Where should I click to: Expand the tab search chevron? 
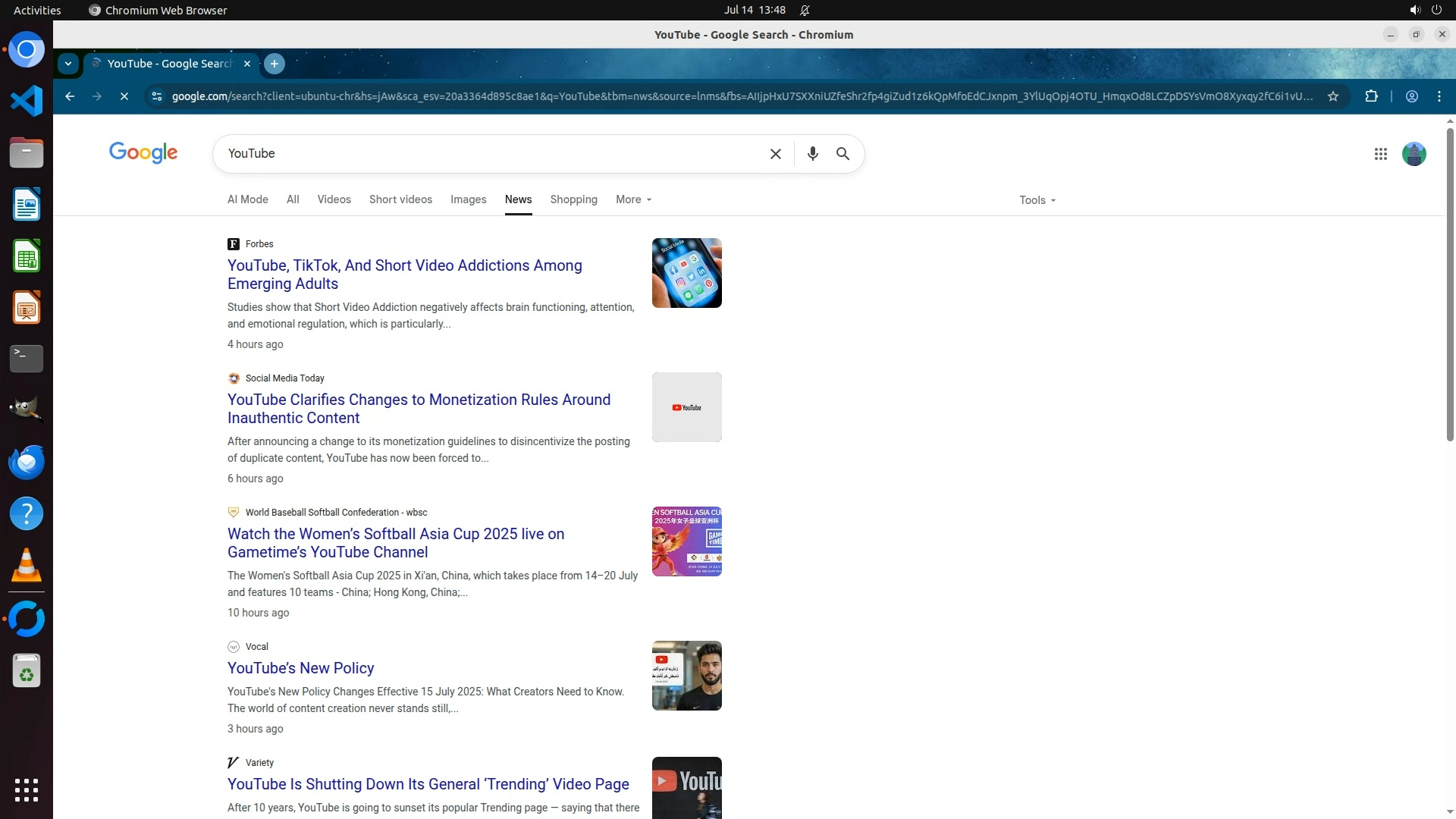click(x=68, y=64)
